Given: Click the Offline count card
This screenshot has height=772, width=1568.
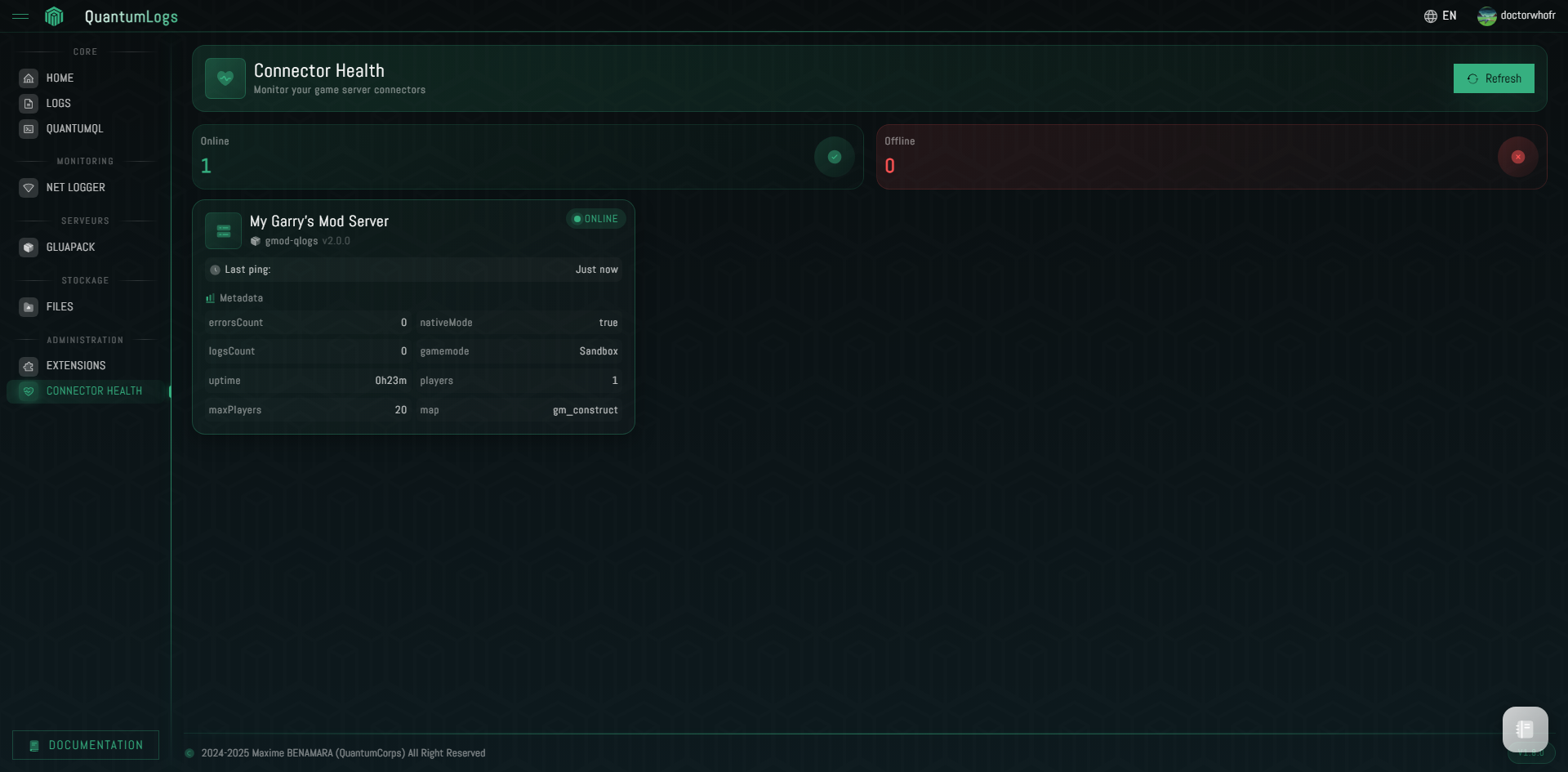Looking at the screenshot, I should (x=1212, y=157).
